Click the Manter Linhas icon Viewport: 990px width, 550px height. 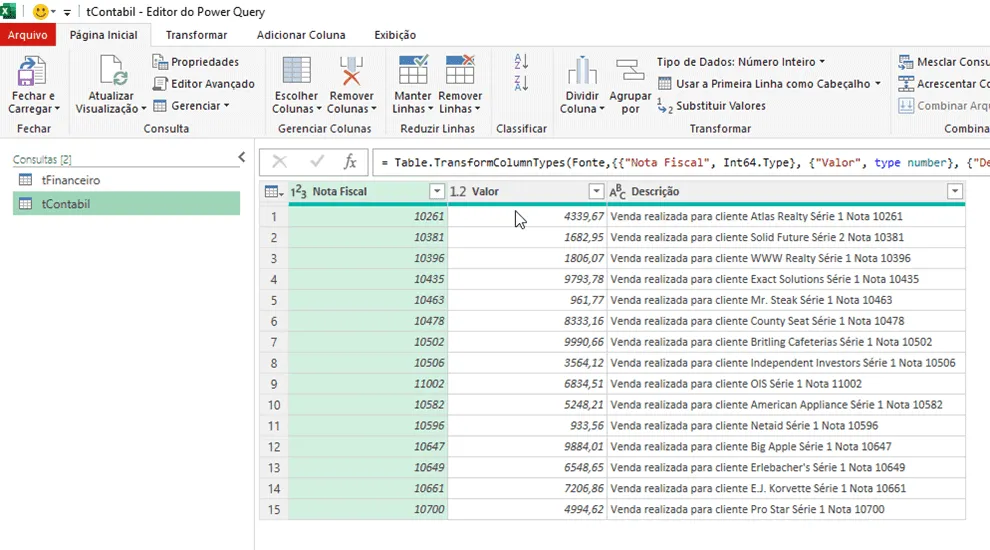[413, 69]
